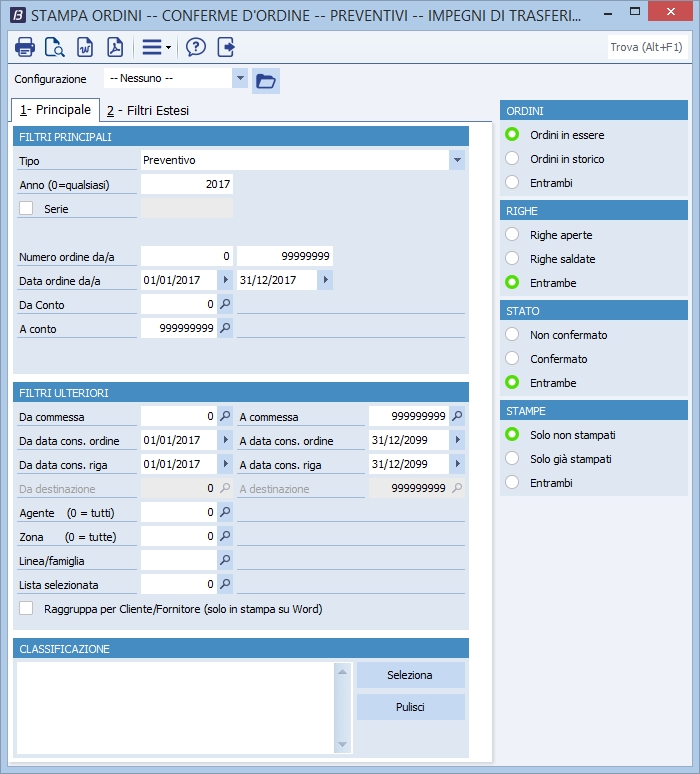This screenshot has height=774, width=700.
Task: Click the Anno input field showing 2017
Action: [x=187, y=184]
